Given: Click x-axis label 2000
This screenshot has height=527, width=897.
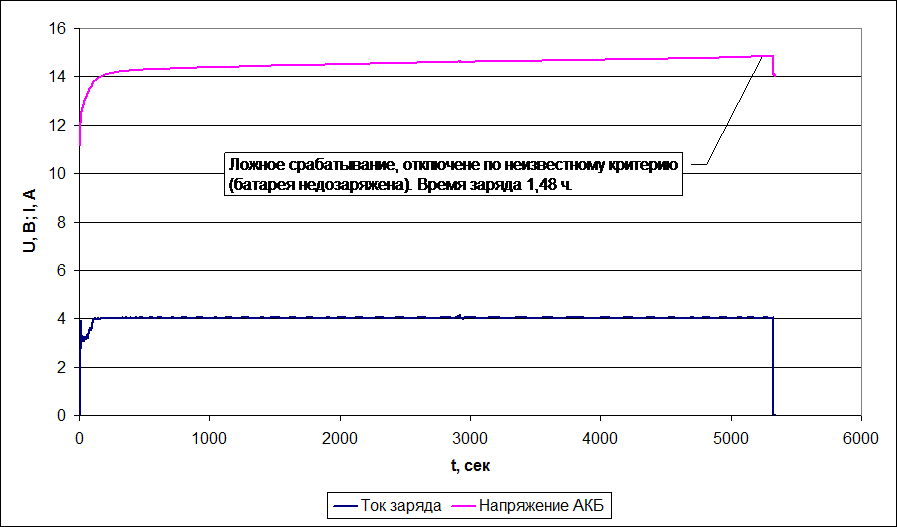Looking at the screenshot, I should pyautogui.click(x=340, y=438).
